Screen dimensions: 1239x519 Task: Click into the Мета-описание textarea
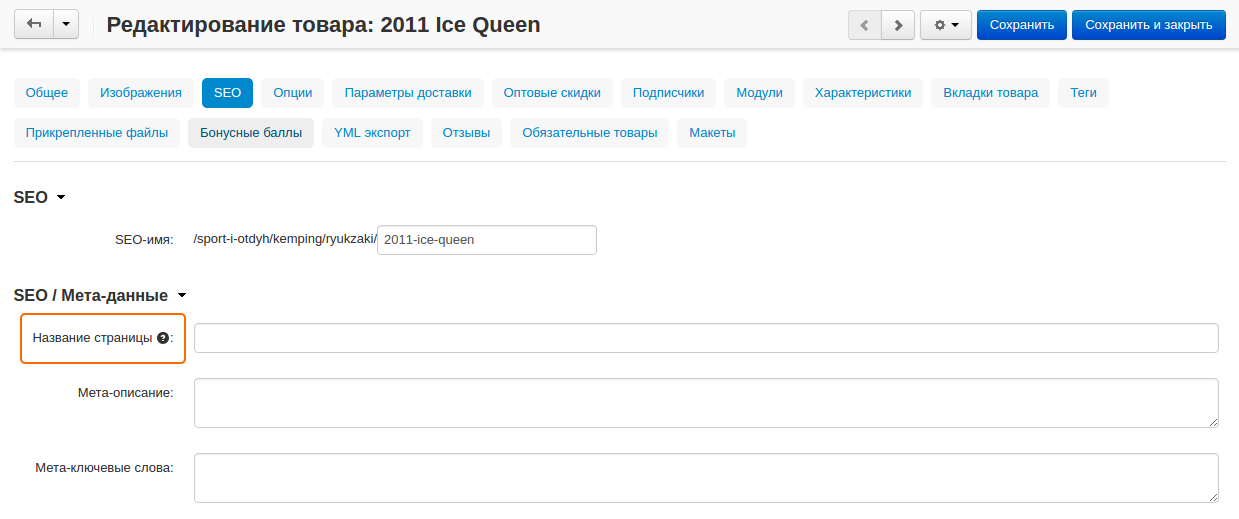click(706, 402)
